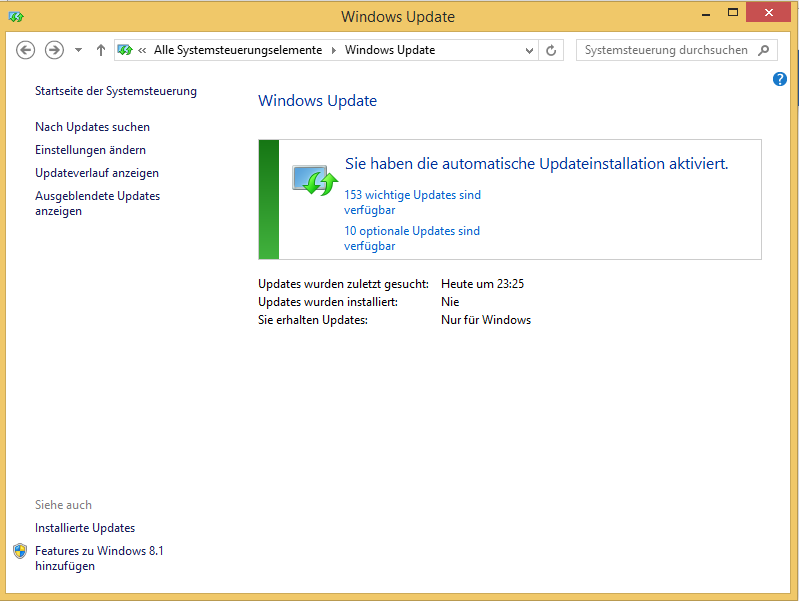The image size is (799, 601).
Task: Go back with the back arrow button
Action: pyautogui.click(x=25, y=50)
